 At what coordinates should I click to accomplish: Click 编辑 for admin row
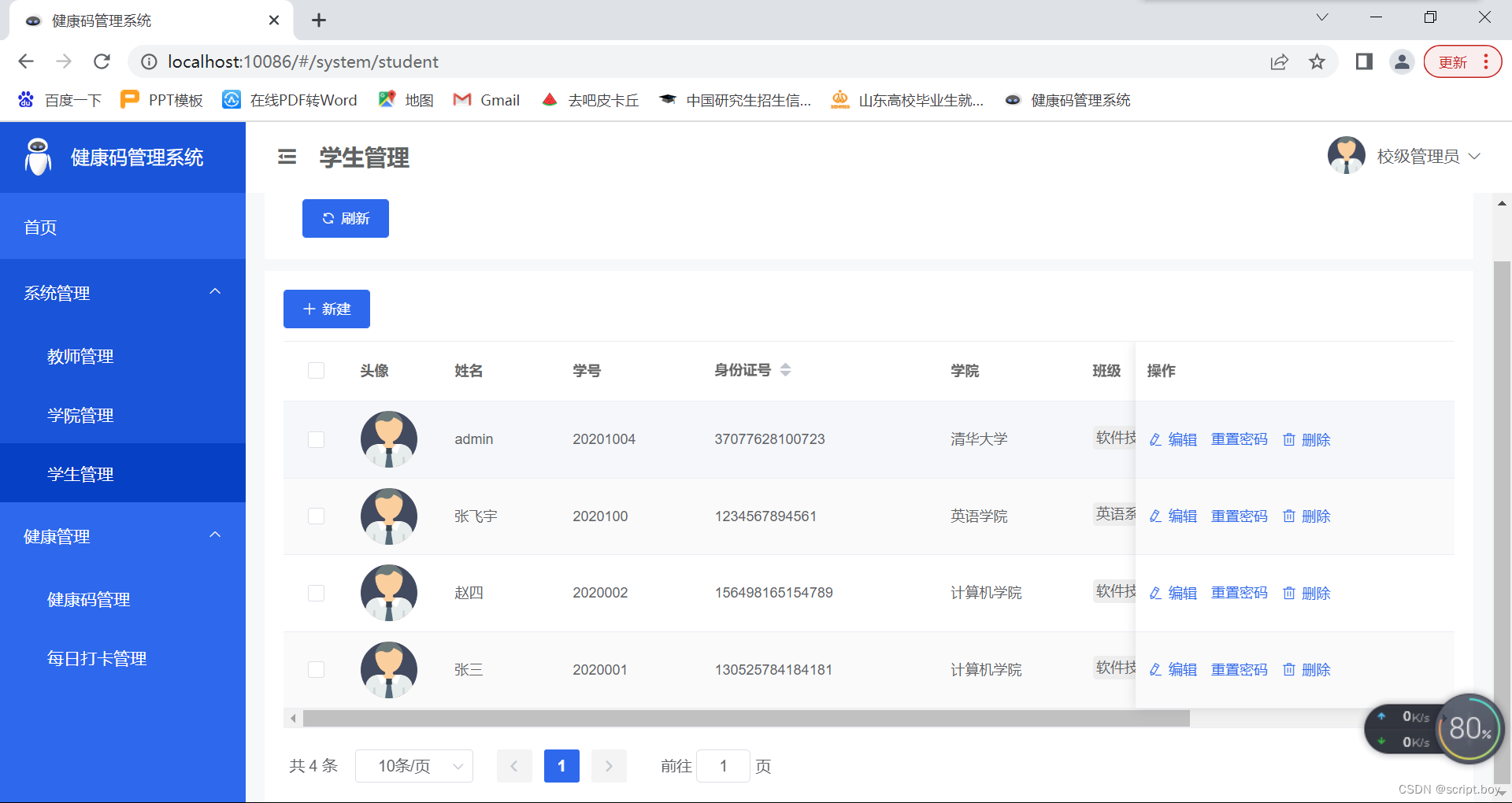click(x=1173, y=439)
